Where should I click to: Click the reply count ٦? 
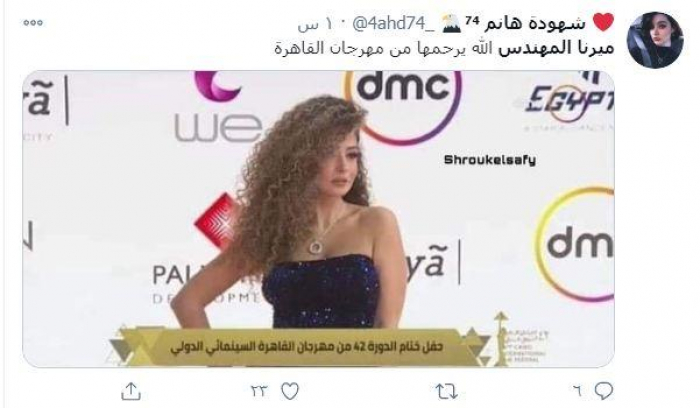pos(578,391)
